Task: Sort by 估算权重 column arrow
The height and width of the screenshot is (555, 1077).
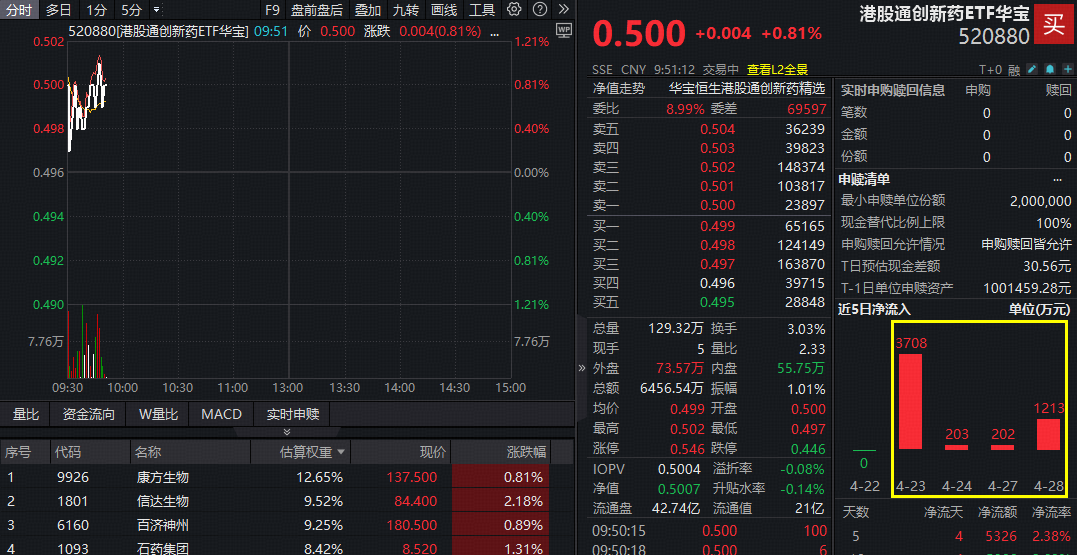Action: pos(342,453)
